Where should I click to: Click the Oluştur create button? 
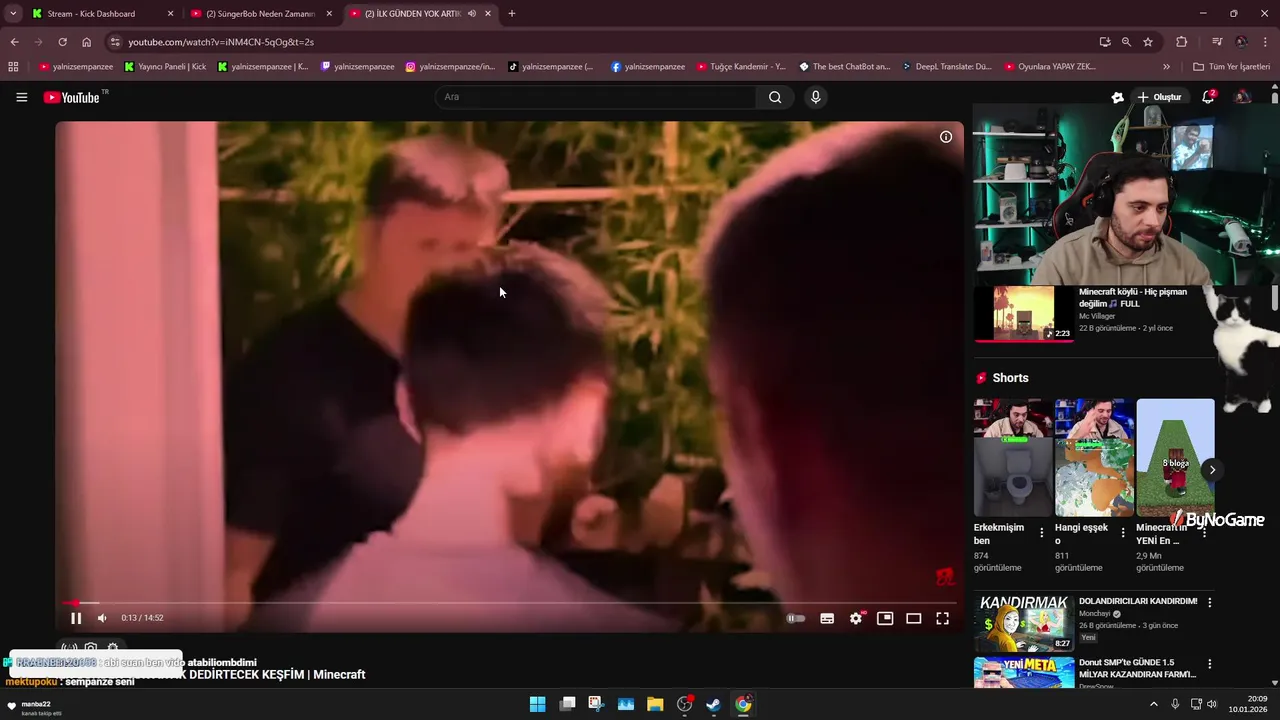click(1159, 97)
